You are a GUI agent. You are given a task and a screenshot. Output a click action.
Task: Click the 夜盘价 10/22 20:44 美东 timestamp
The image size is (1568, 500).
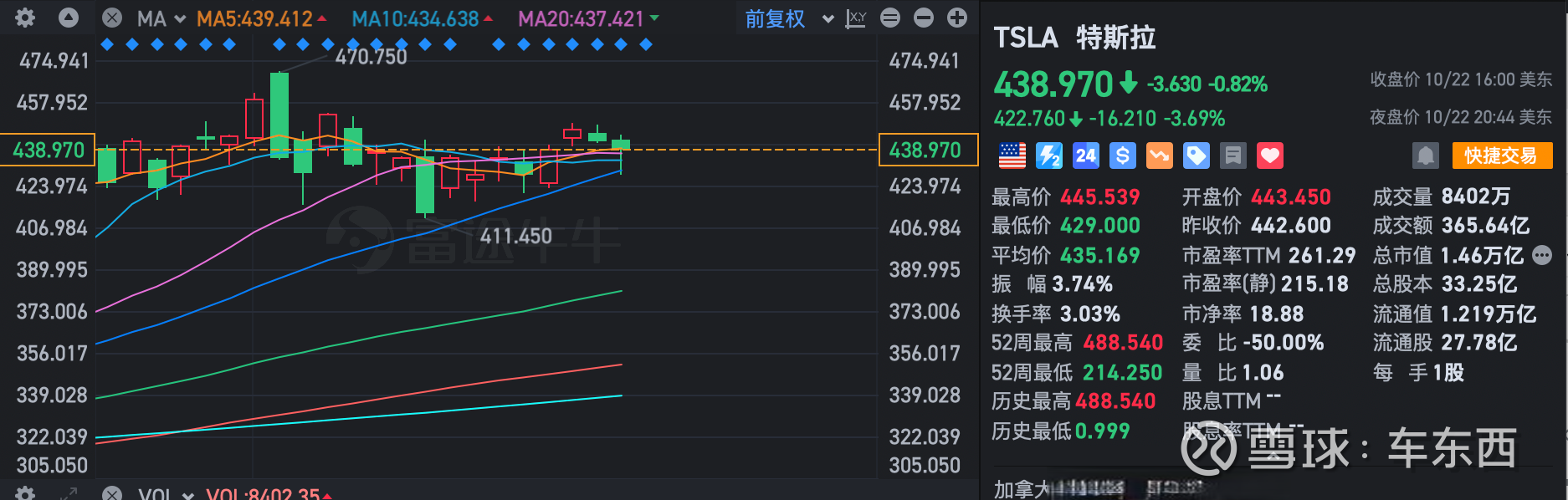coord(1461,117)
